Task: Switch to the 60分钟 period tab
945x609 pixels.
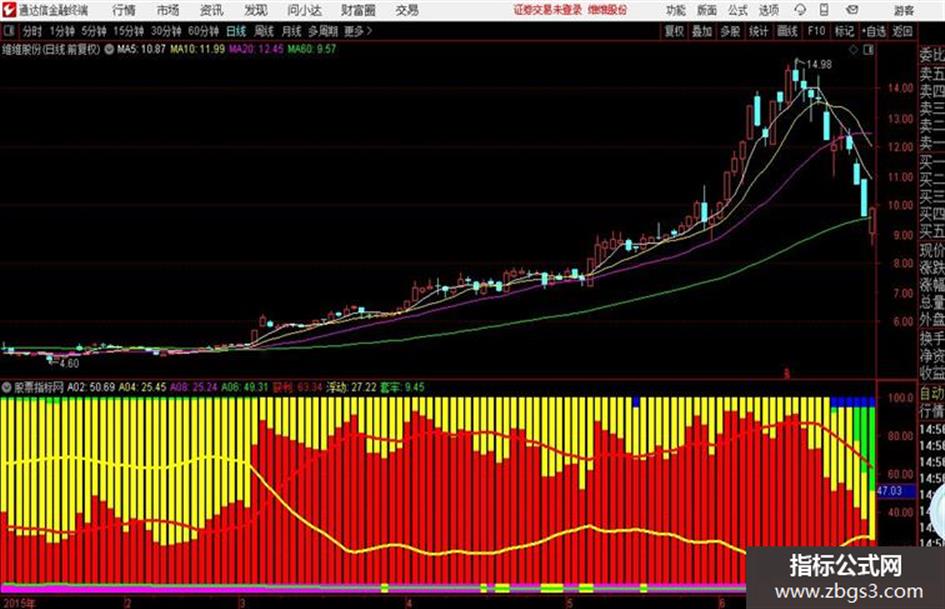Action: 204,31
